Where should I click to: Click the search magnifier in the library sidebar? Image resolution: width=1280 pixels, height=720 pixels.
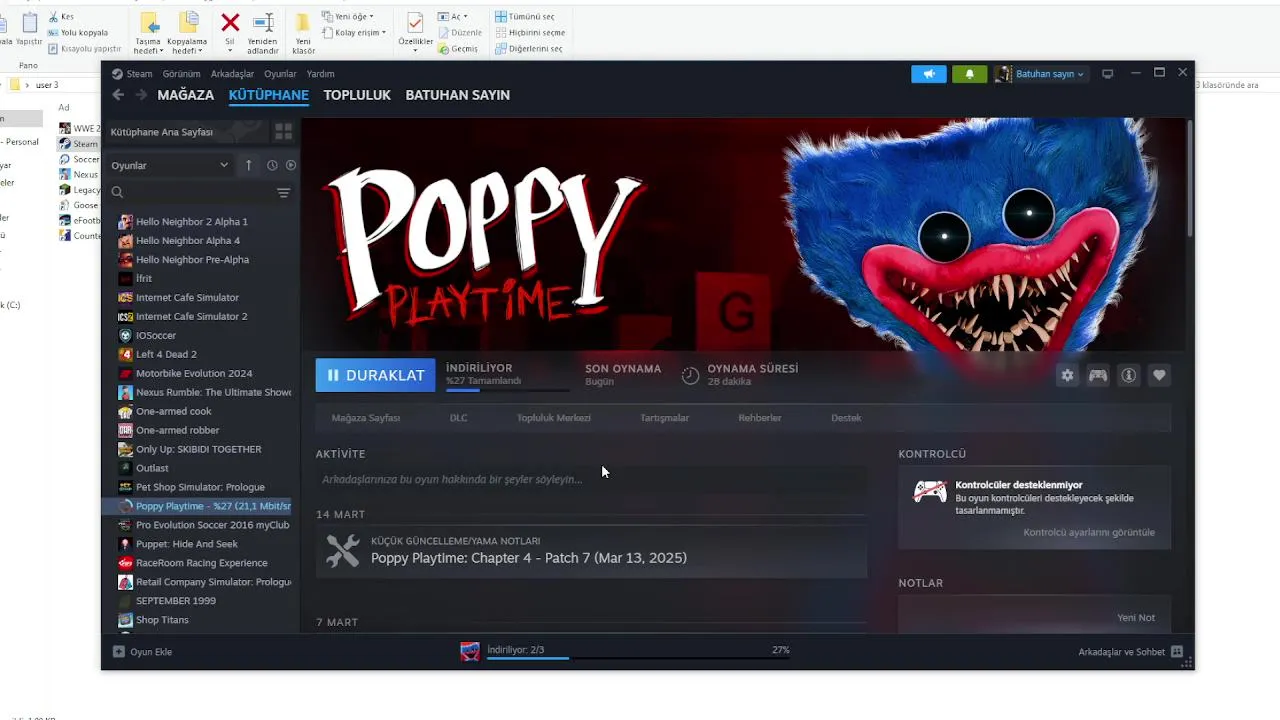(x=118, y=192)
